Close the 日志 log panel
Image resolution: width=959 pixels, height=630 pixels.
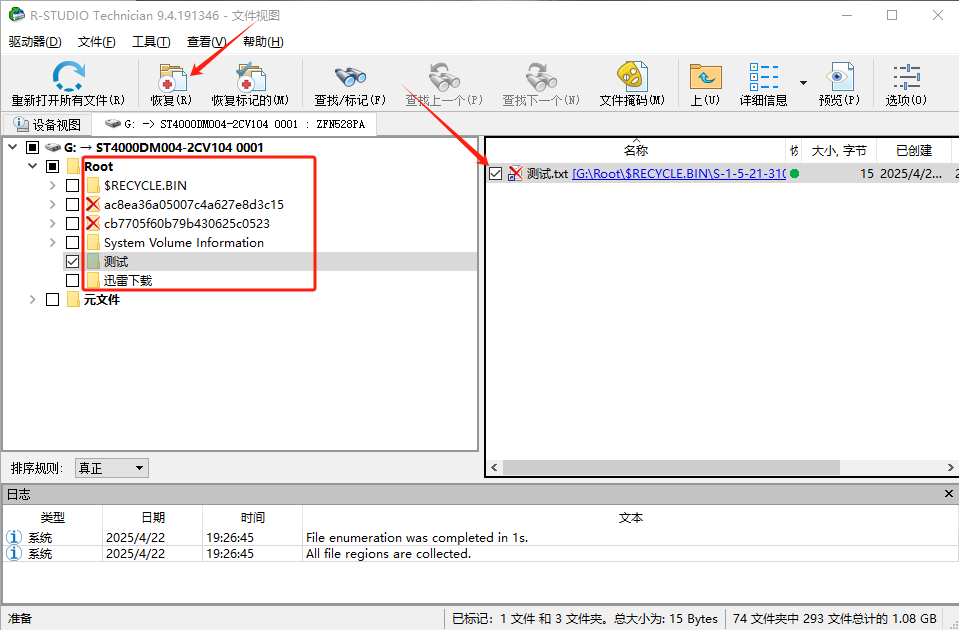click(x=949, y=493)
